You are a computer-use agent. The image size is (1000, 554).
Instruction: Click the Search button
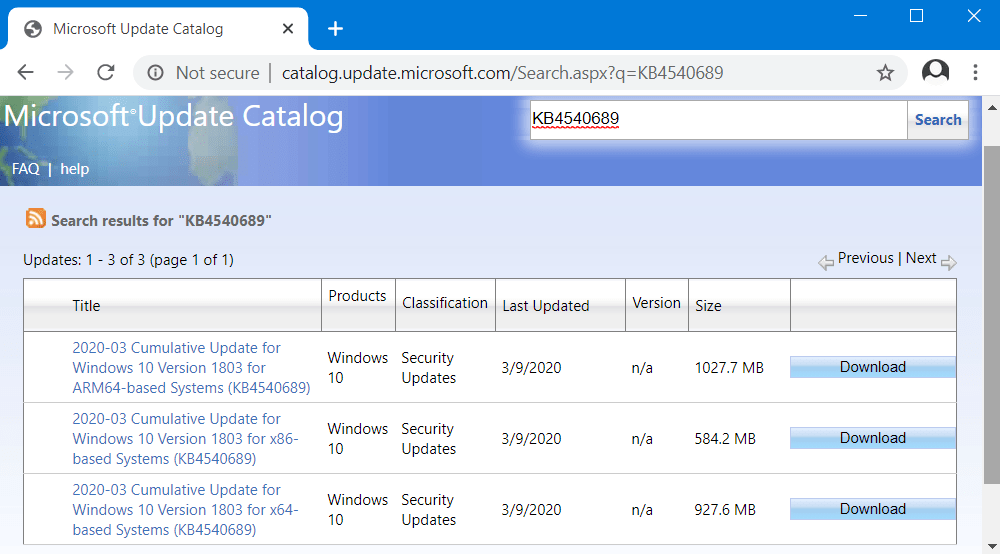pos(938,119)
